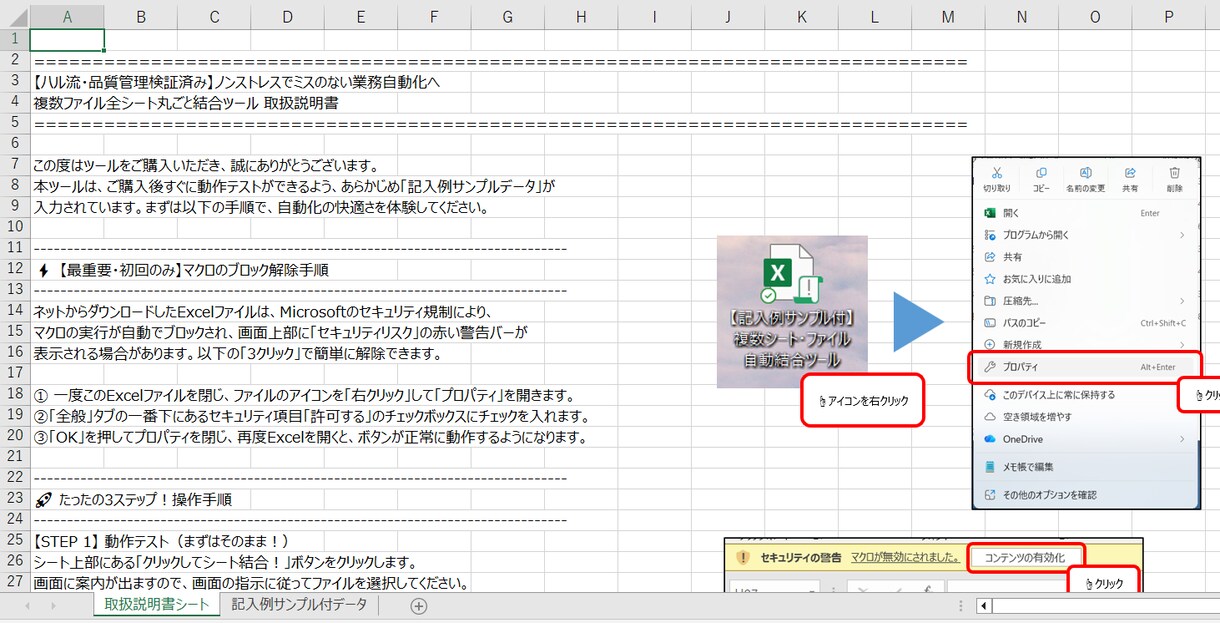Select column L header
This screenshot has width=1220, height=623.
[875, 17]
